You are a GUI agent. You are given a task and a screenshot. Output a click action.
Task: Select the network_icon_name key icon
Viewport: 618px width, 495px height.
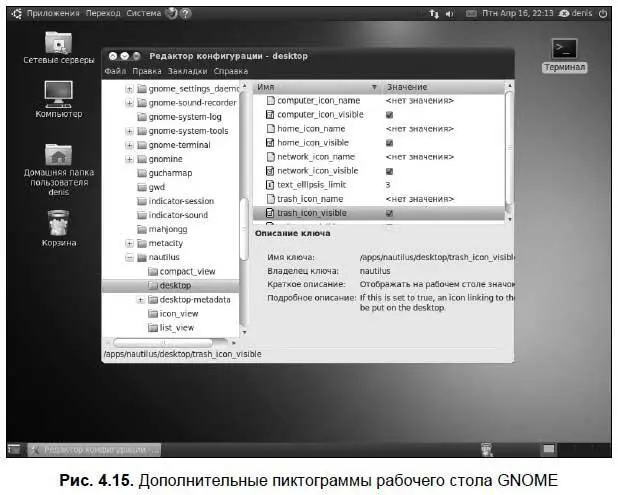click(x=270, y=157)
